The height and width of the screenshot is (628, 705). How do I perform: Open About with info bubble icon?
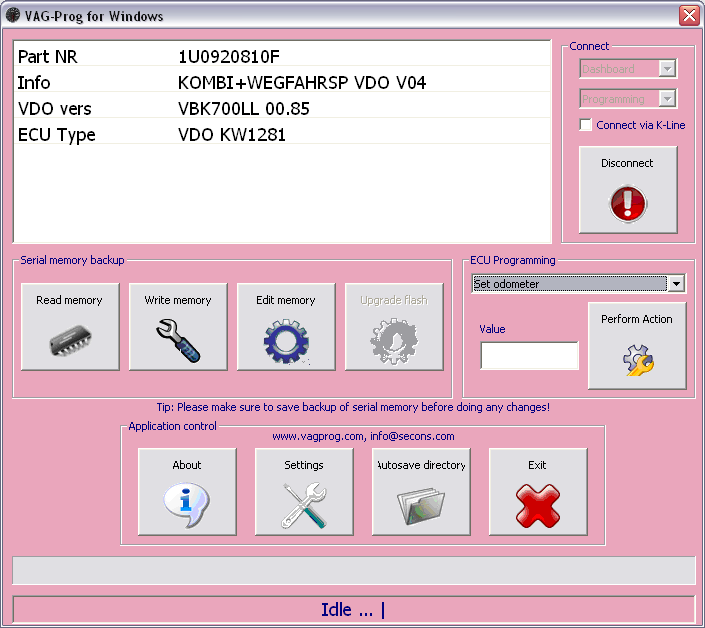coord(187,504)
